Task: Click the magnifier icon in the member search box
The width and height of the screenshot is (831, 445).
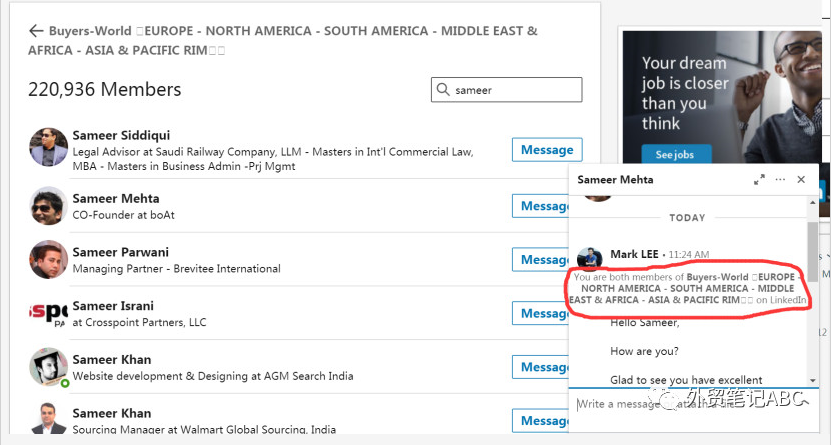Action: click(443, 89)
